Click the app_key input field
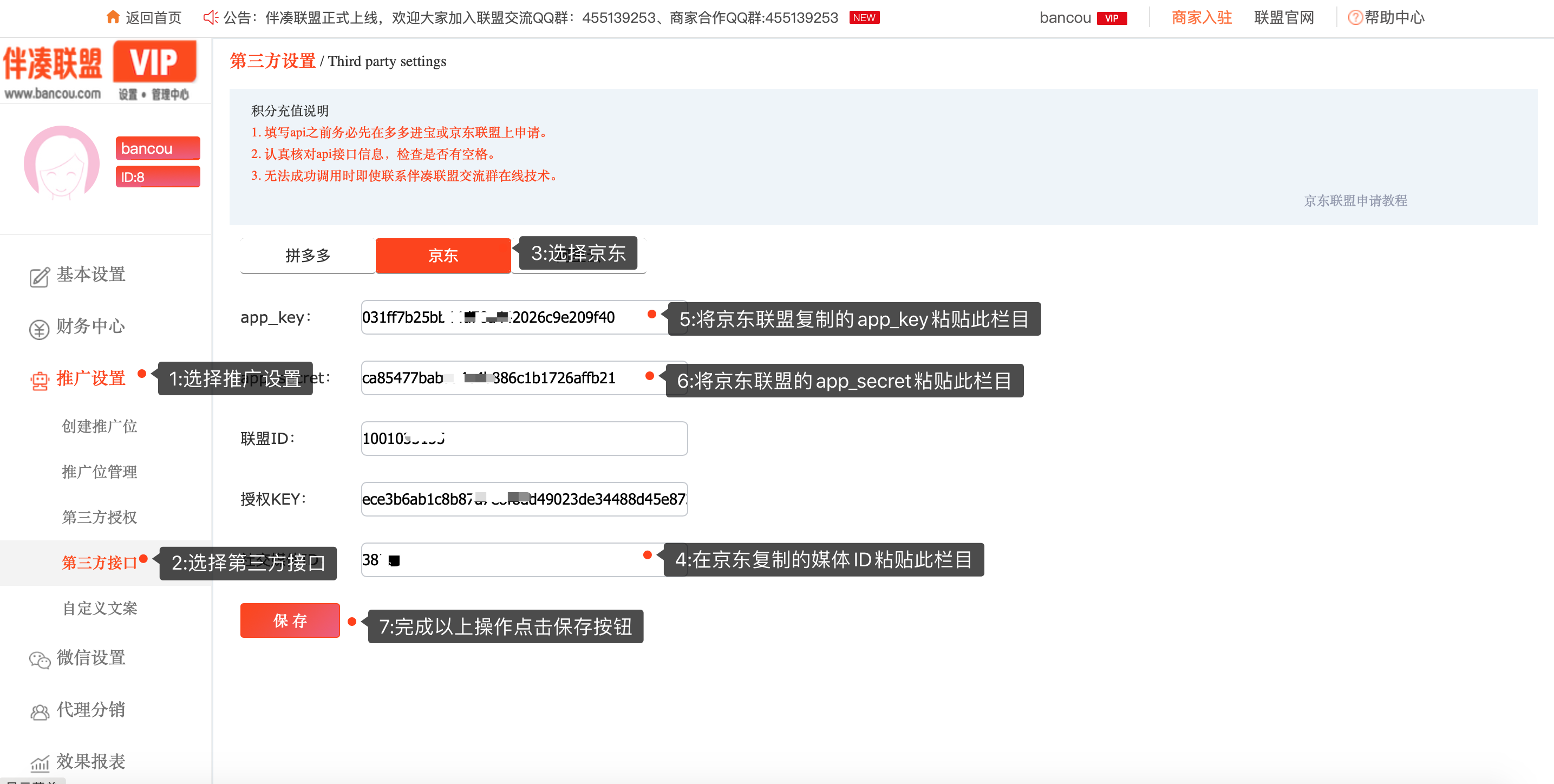The width and height of the screenshot is (1554, 784). [x=524, y=317]
